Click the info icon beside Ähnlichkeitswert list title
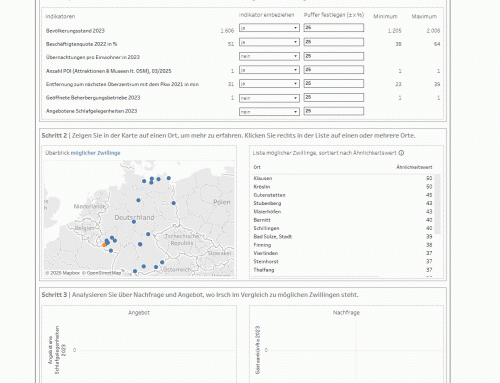The width and height of the screenshot is (500, 383). [401, 153]
